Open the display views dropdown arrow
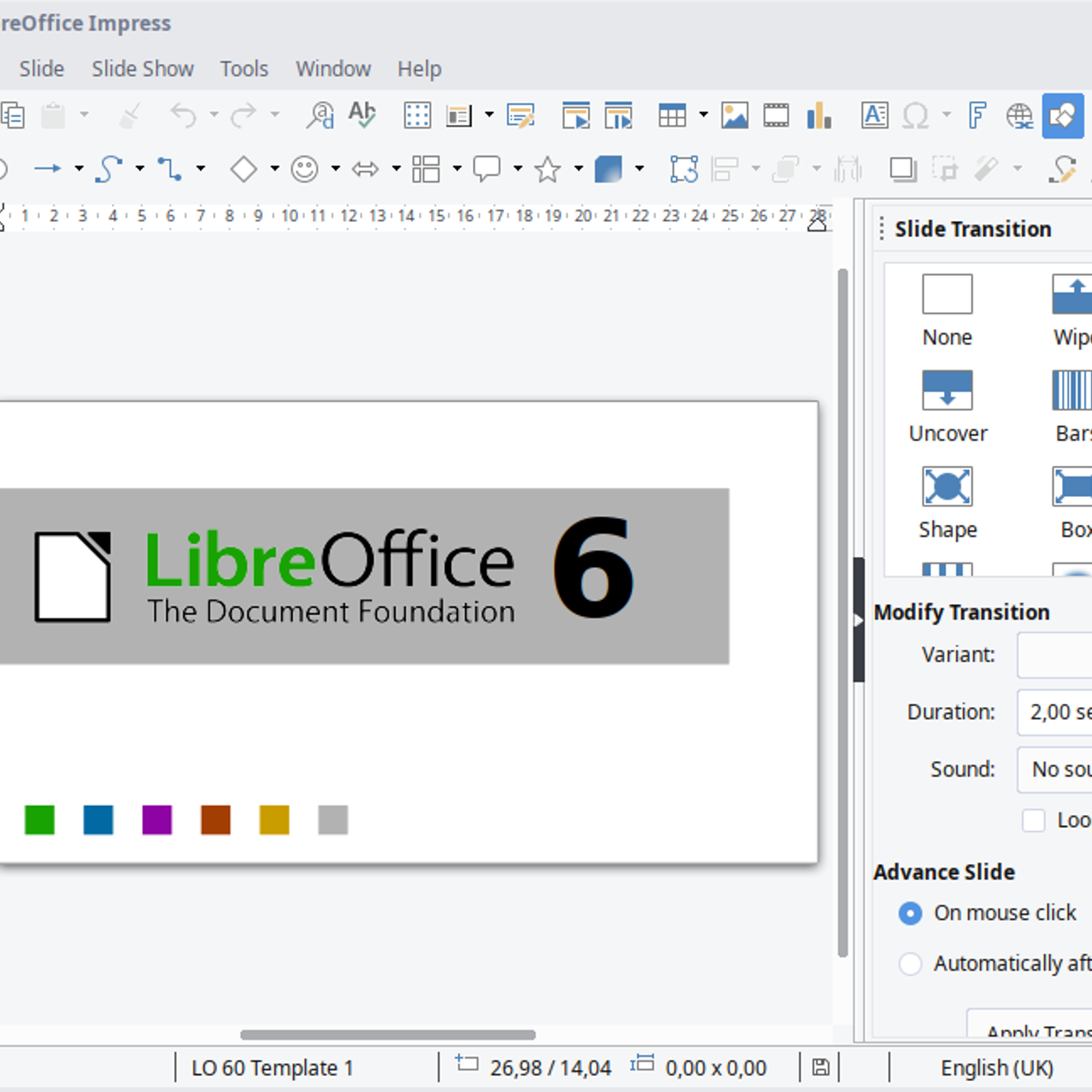Viewport: 1092px width, 1092px height. (x=489, y=115)
